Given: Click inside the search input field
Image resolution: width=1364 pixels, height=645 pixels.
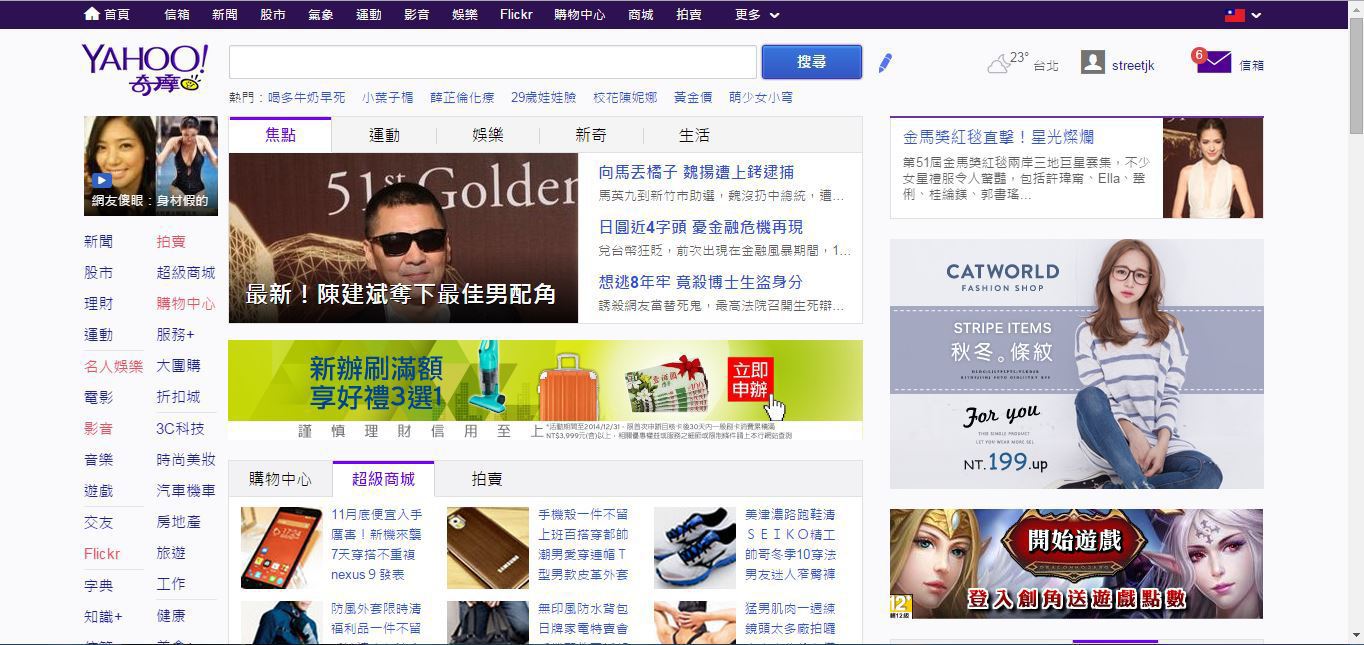Looking at the screenshot, I should [492, 62].
